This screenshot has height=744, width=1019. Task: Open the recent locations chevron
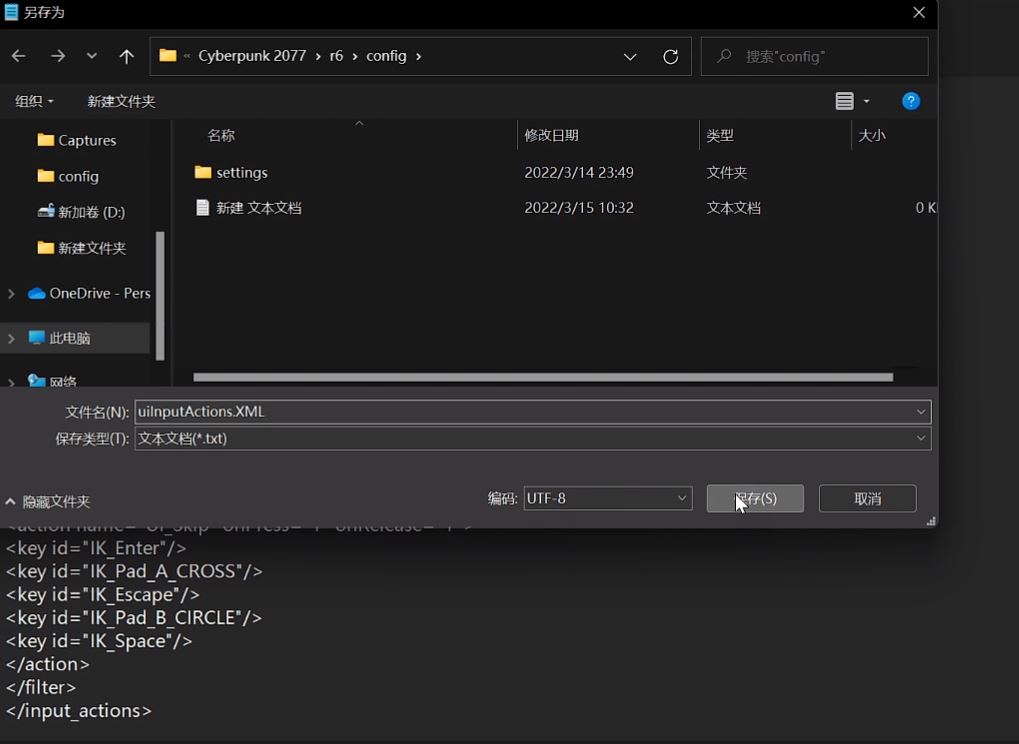pos(92,56)
